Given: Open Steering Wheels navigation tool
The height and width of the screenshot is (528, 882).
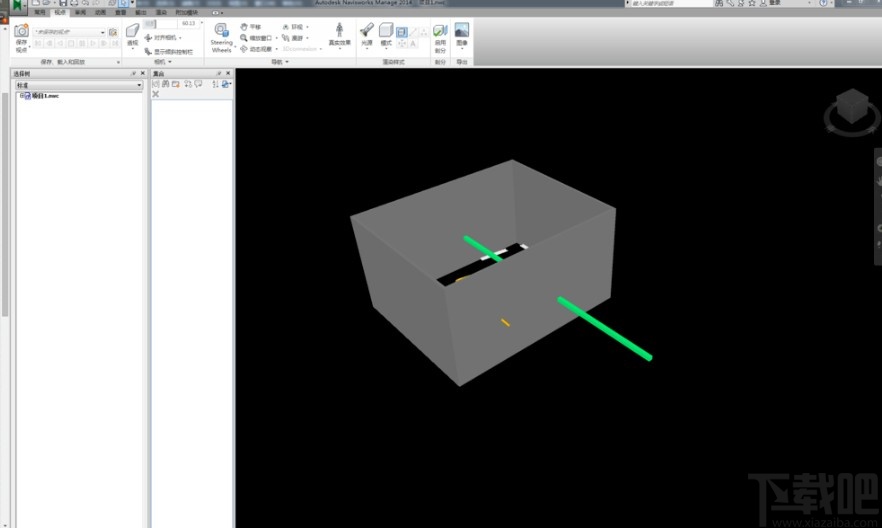Looking at the screenshot, I should (x=221, y=36).
